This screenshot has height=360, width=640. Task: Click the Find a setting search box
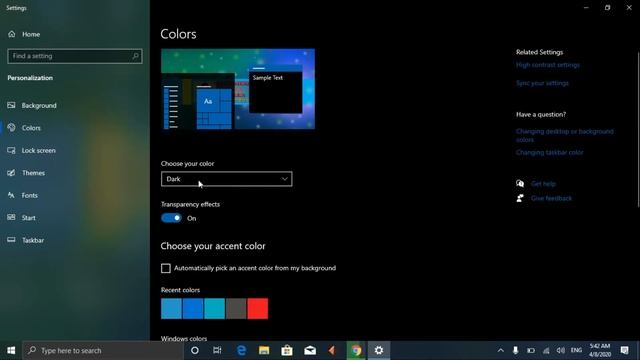click(75, 56)
